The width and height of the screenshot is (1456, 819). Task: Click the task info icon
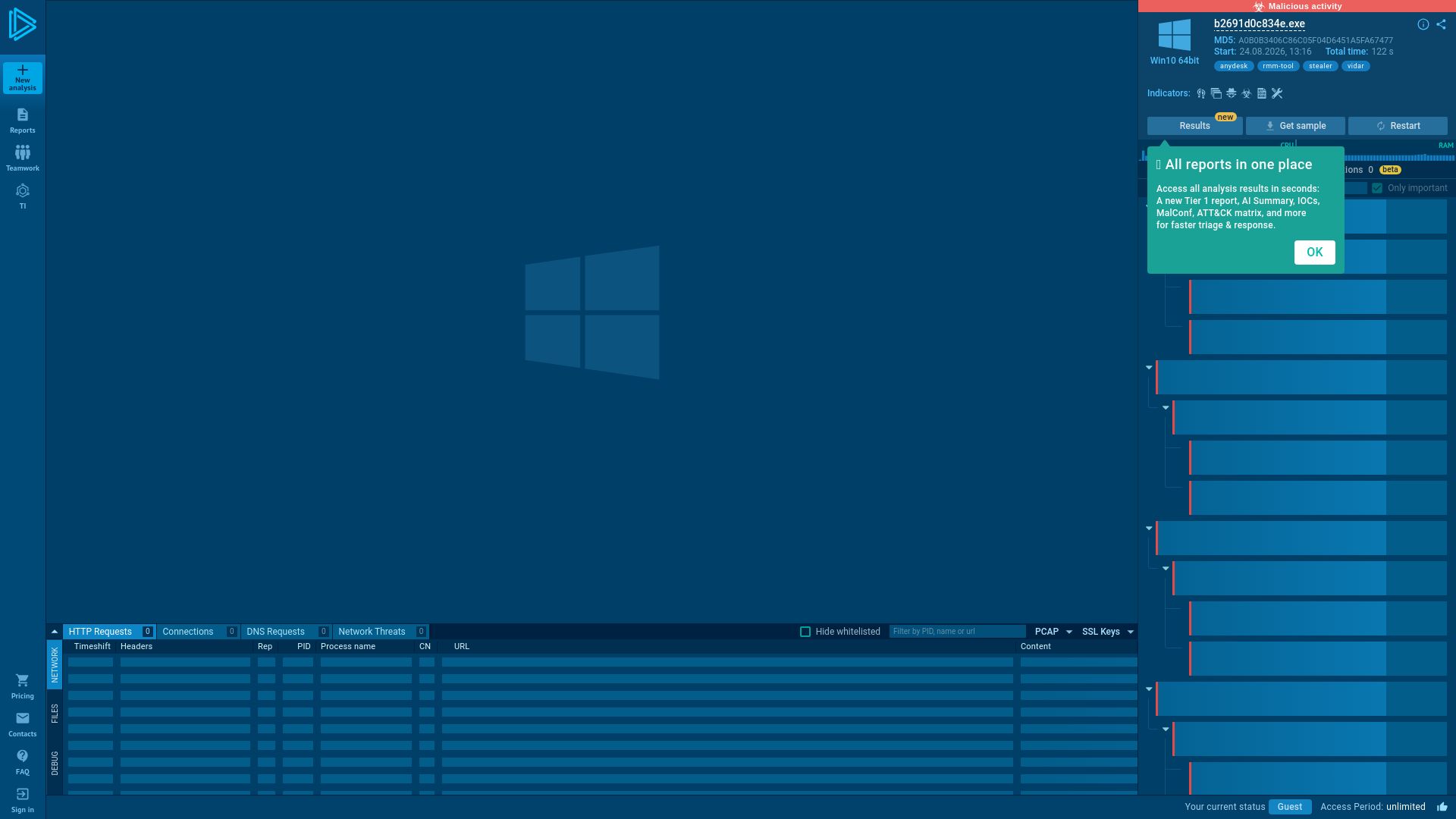coord(1423,24)
